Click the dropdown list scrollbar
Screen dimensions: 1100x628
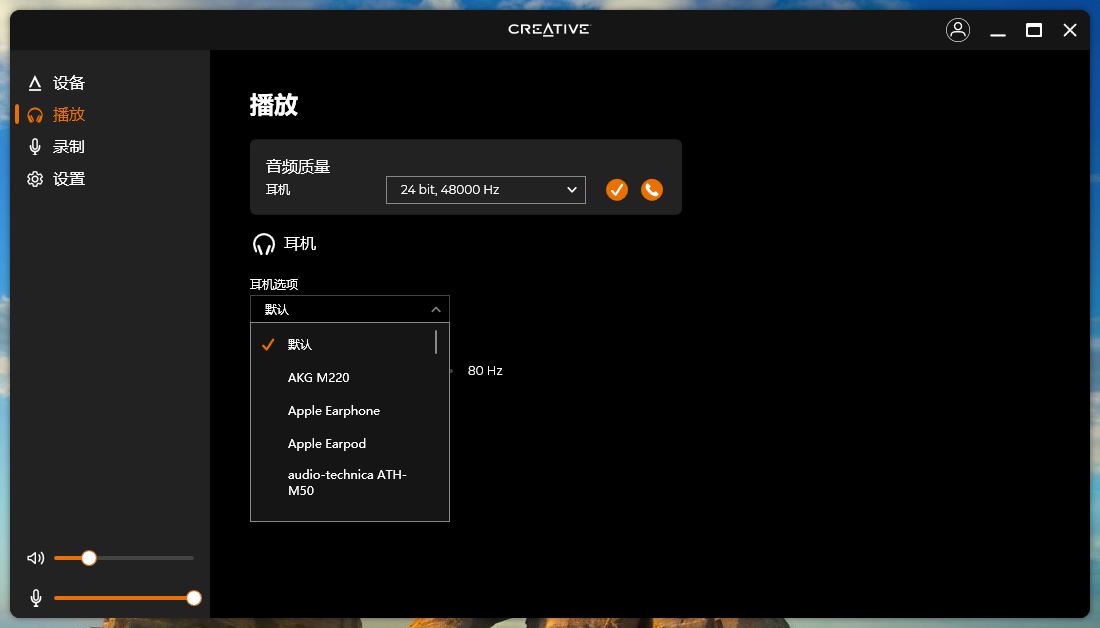pyautogui.click(x=436, y=342)
